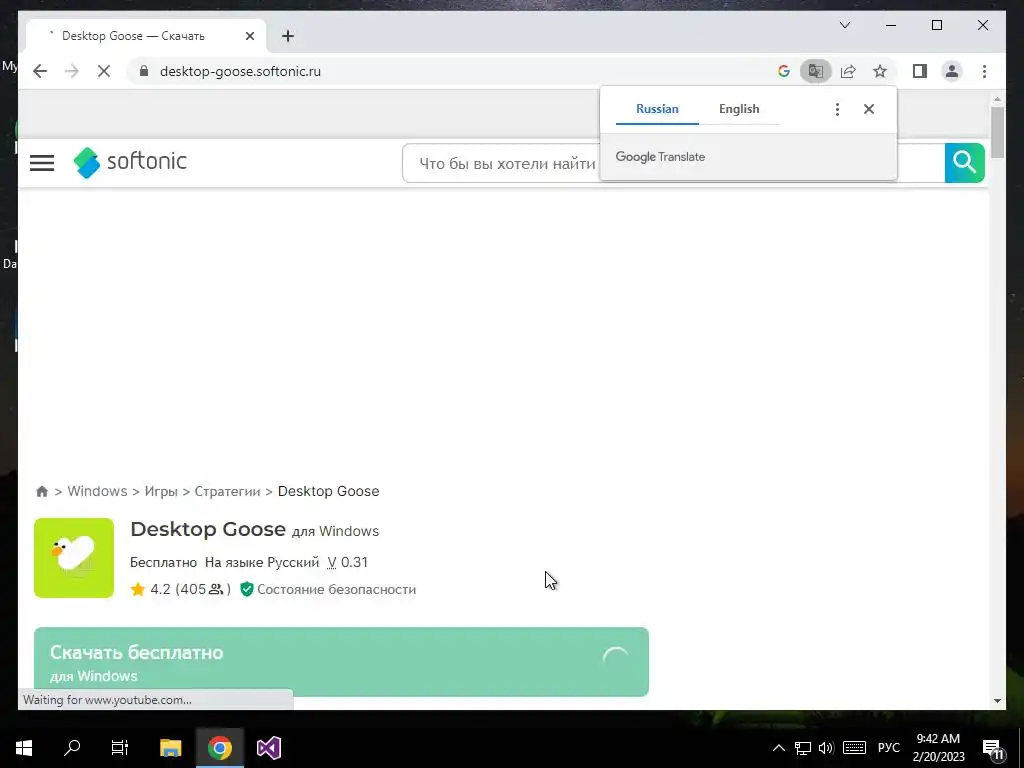Click the Softonic search magnifier button
The image size is (1024, 768).
(x=964, y=163)
